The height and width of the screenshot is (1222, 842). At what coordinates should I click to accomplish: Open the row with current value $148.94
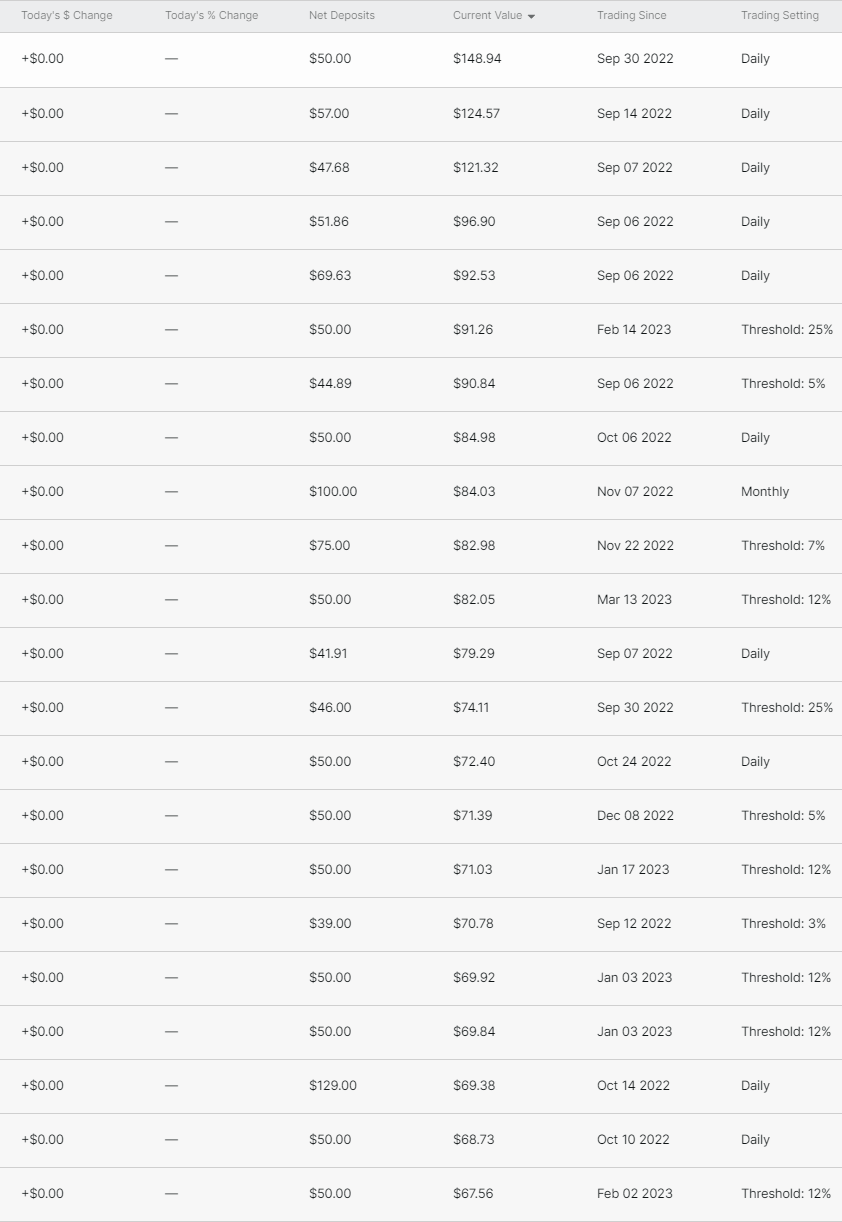421,60
